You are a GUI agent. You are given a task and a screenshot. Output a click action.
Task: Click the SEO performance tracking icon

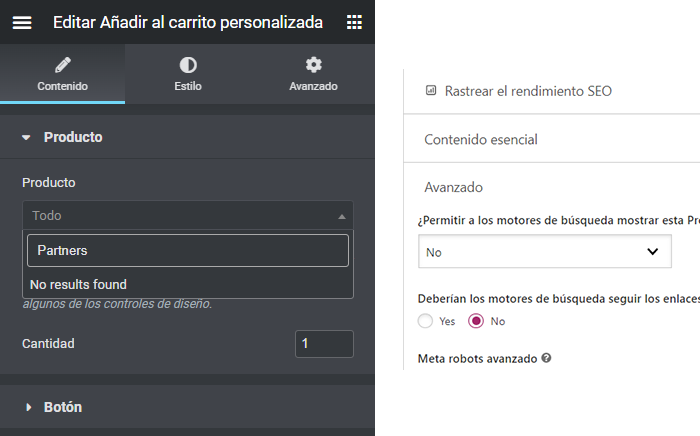coord(431,90)
